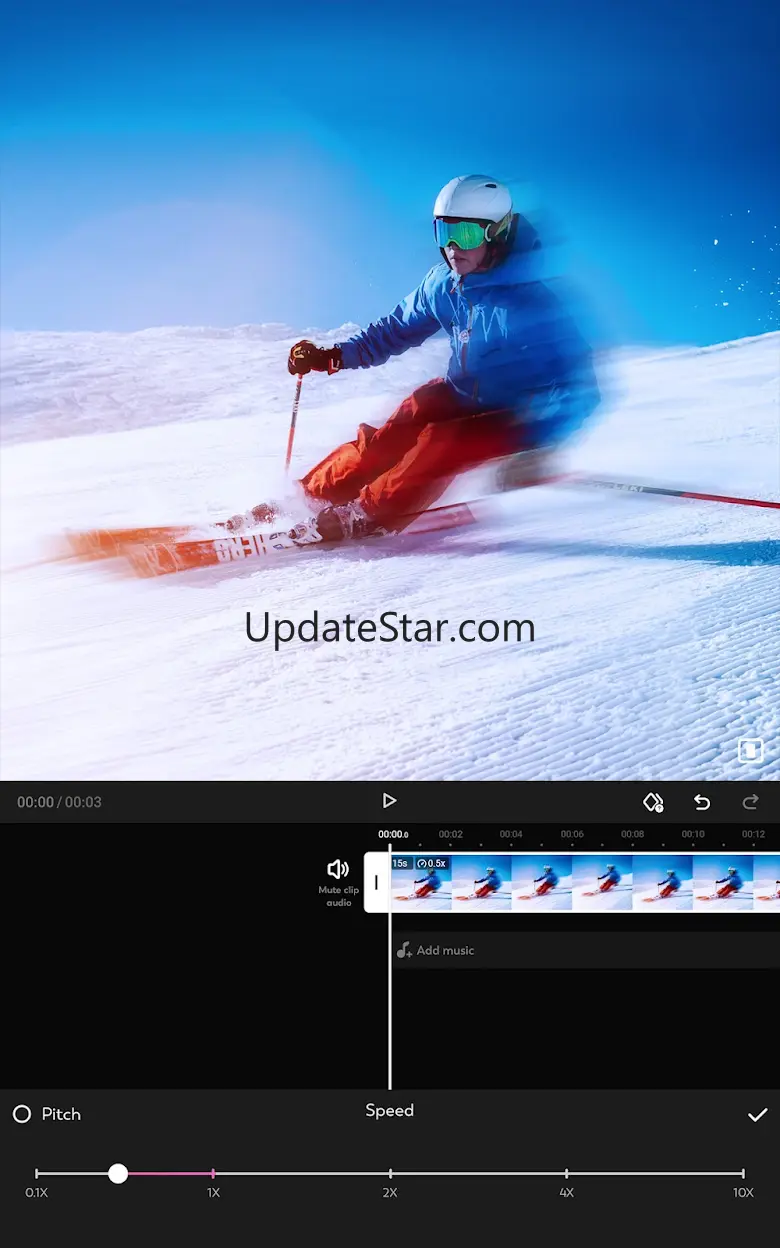Jump to 00:10 on timeline ruler
Viewport: 780px width, 1248px height.
(x=693, y=834)
